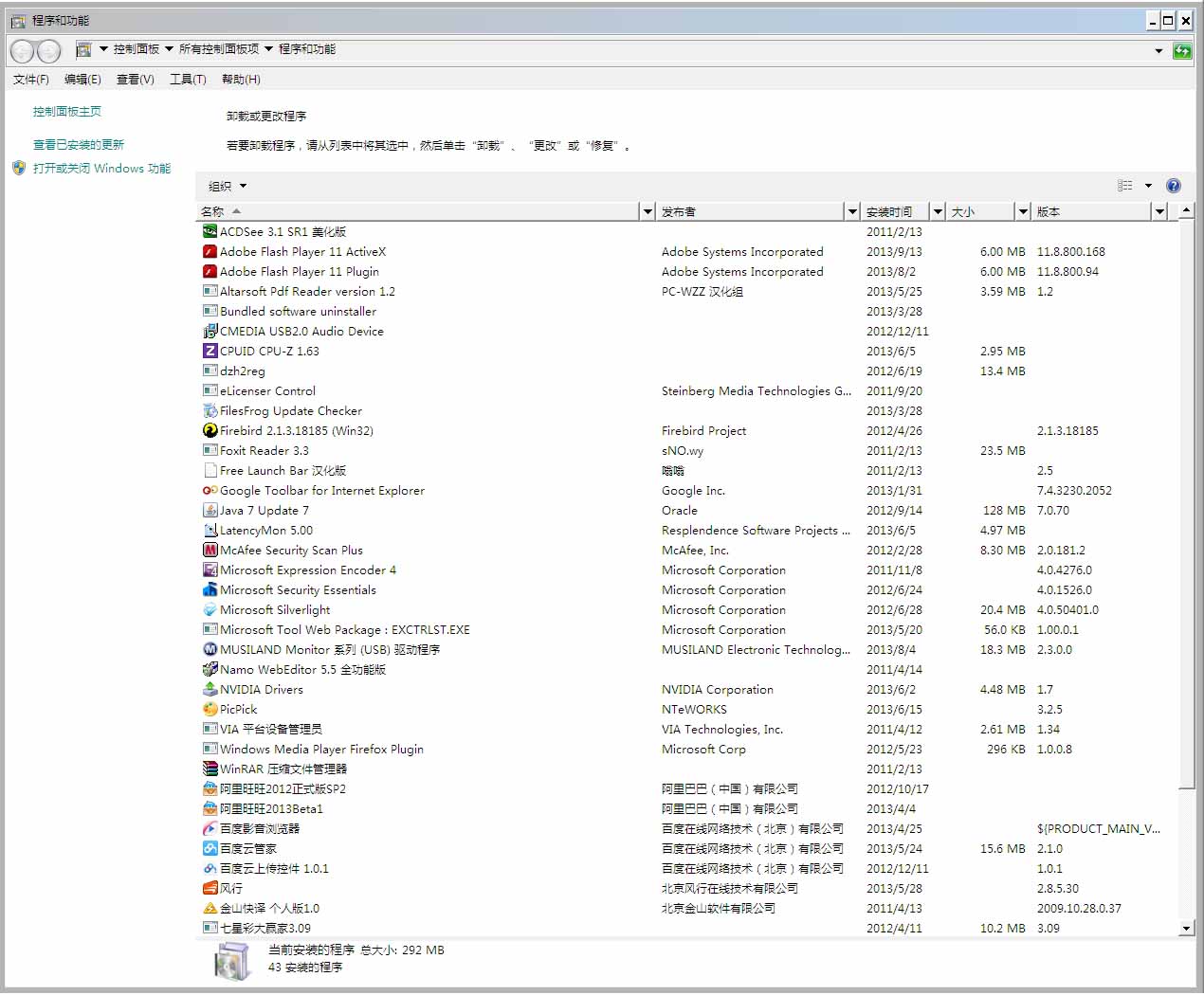Select Windows Media Player Firefox Plugin entry
Screen dimensions: 1204x995
[x=684, y=749]
